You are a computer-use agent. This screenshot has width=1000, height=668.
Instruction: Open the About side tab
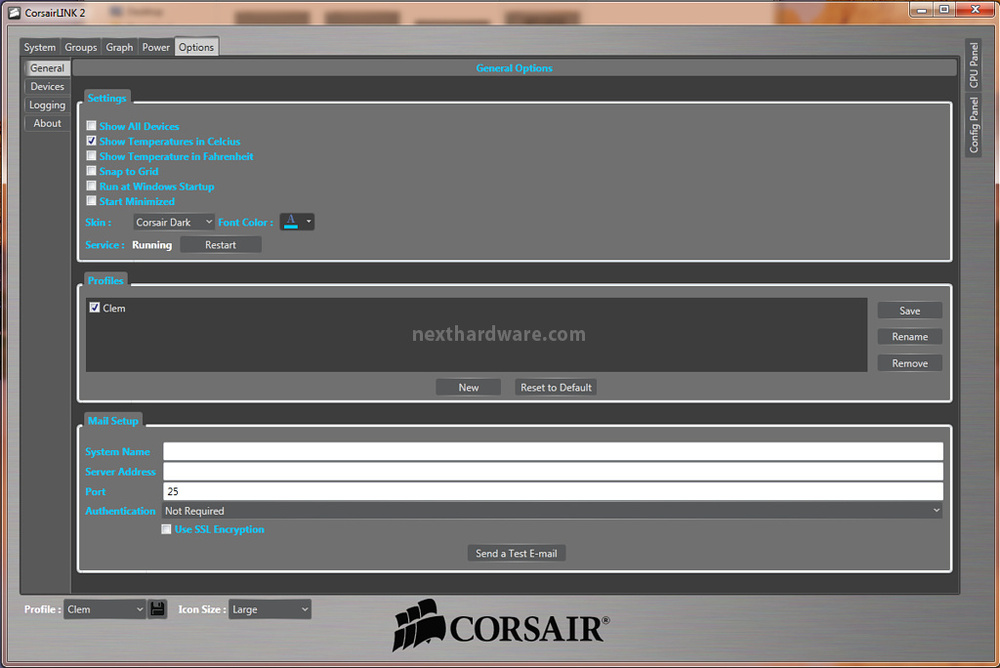[47, 123]
